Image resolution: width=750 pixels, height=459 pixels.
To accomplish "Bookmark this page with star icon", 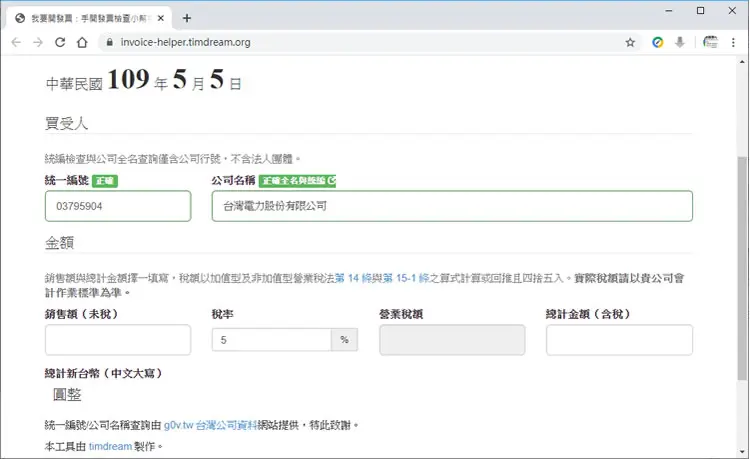I will tap(630, 43).
